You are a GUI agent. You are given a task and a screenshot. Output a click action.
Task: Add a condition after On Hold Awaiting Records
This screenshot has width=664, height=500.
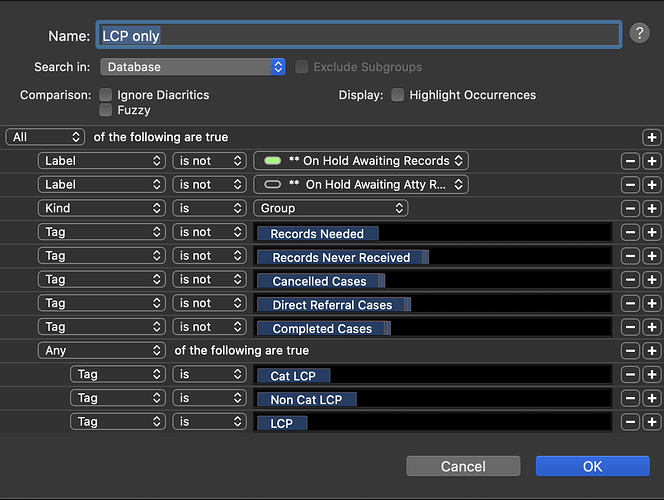652,161
